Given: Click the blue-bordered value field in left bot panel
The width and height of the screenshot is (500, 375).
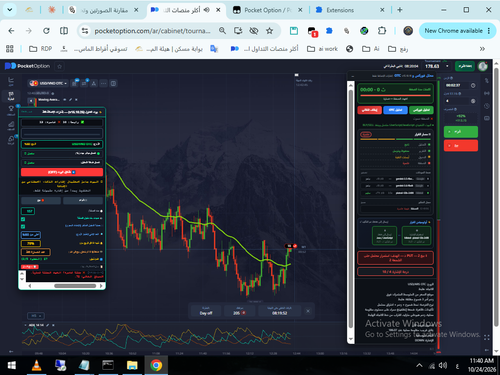Looking at the screenshot, I should tap(31, 235).
